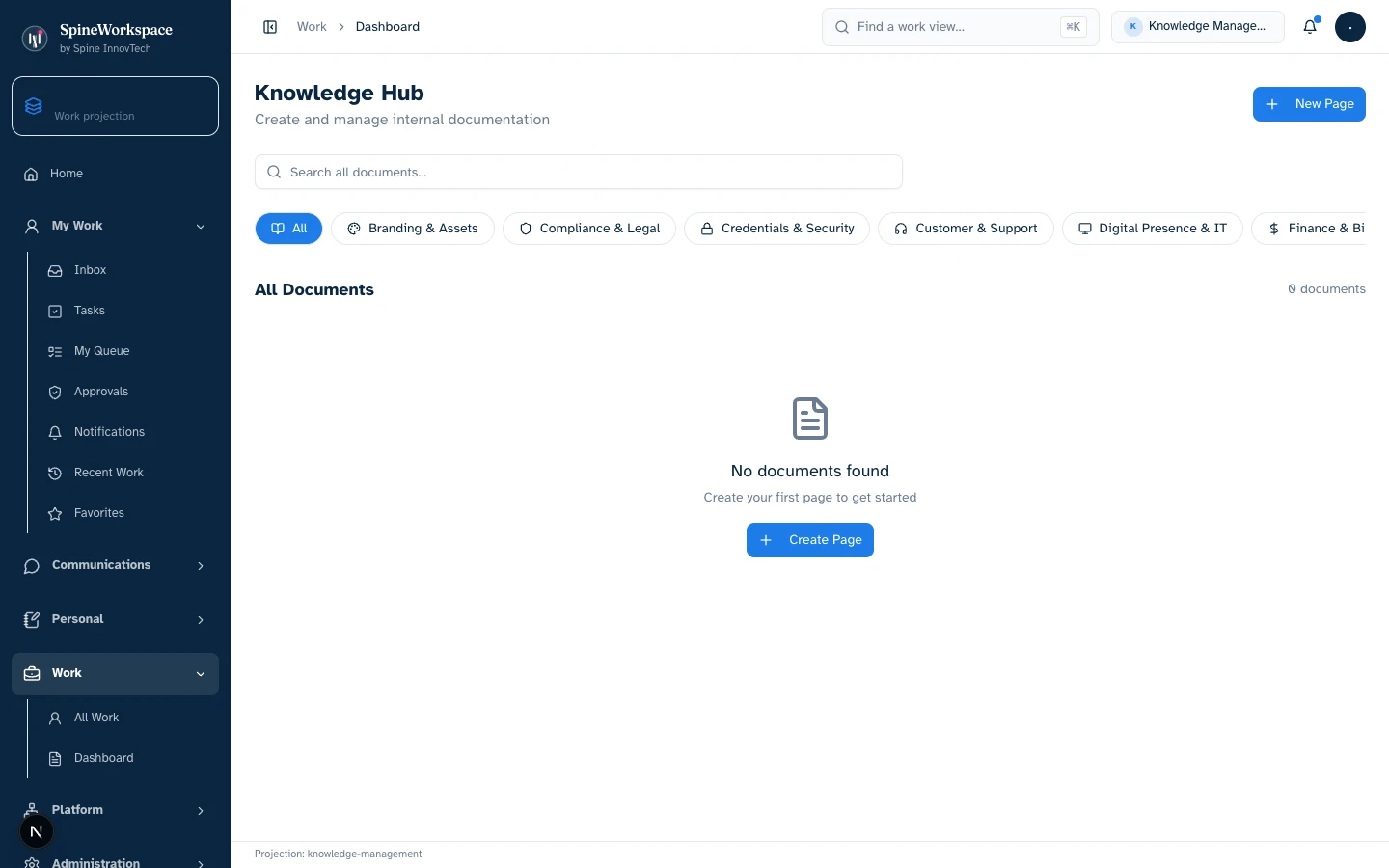Click the 'Knowledge Hub' title
Viewport: 1389px width, 868px height.
point(340,93)
